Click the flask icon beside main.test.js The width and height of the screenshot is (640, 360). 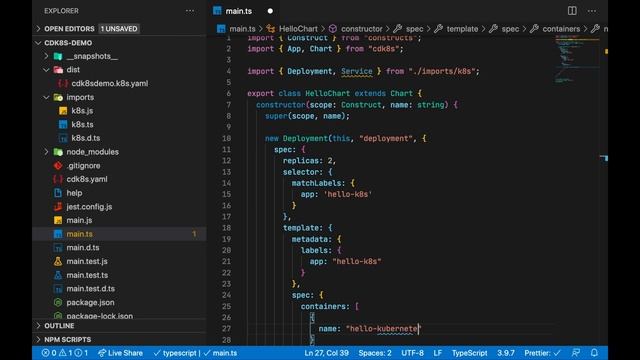coord(58,261)
